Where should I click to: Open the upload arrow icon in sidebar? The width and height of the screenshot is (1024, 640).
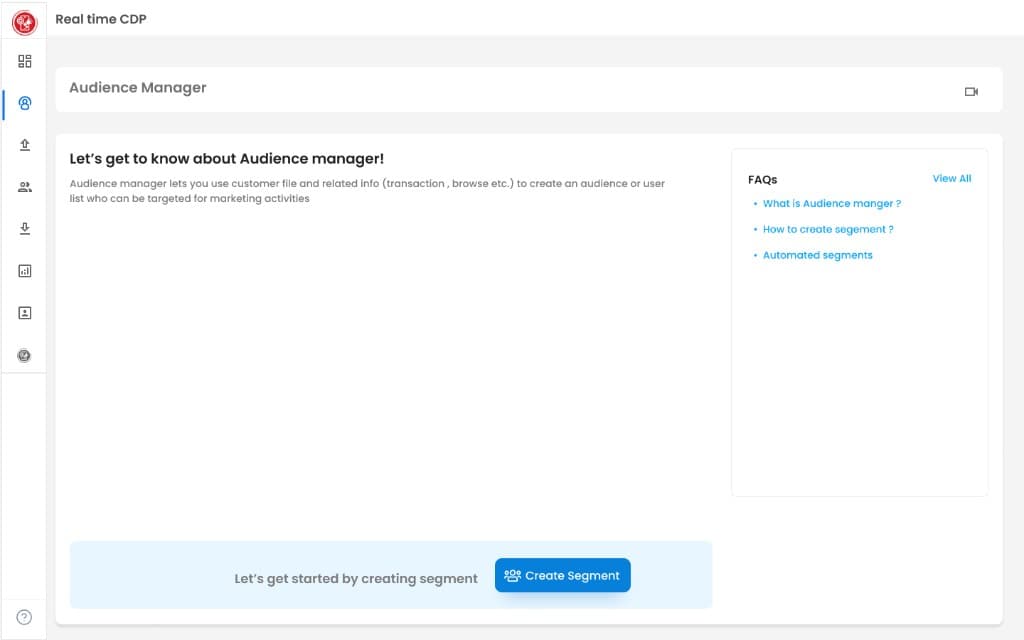25,145
